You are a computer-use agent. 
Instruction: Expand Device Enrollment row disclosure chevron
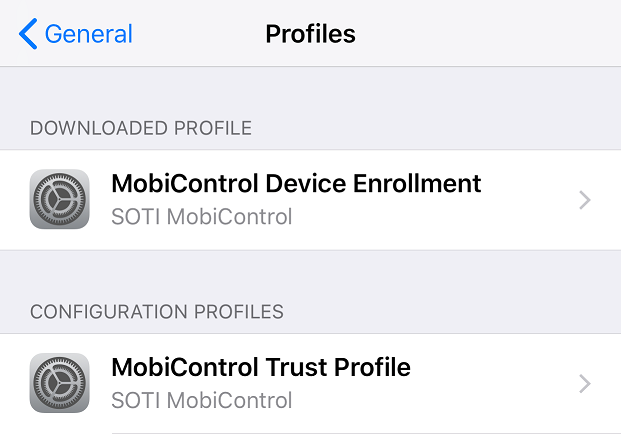point(585,200)
